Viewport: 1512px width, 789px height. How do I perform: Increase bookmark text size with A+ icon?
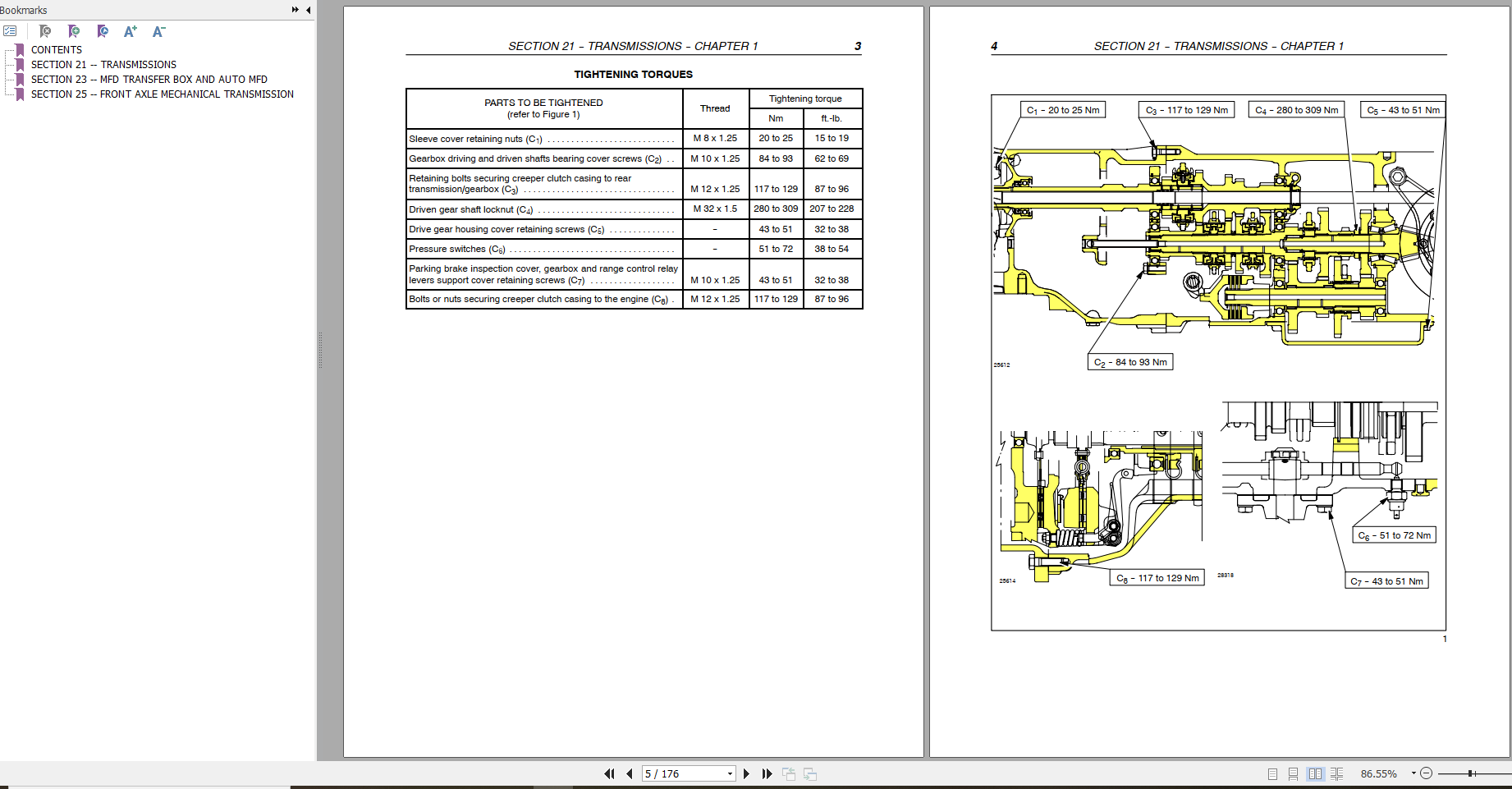(130, 30)
